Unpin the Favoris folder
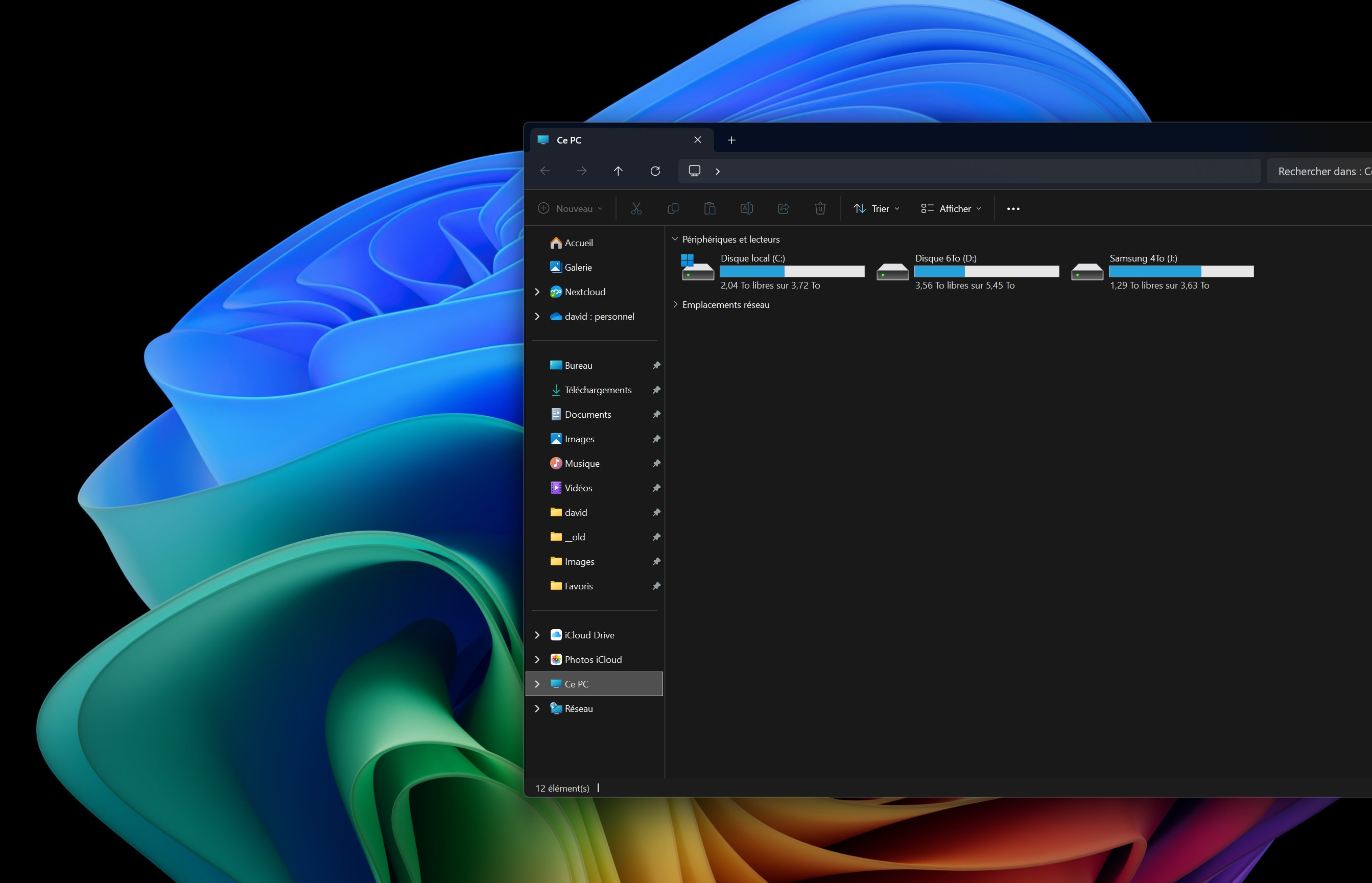The image size is (1372, 883). coord(656,585)
